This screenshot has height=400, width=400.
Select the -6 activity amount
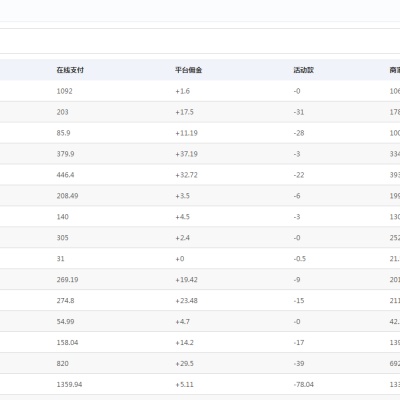297,196
